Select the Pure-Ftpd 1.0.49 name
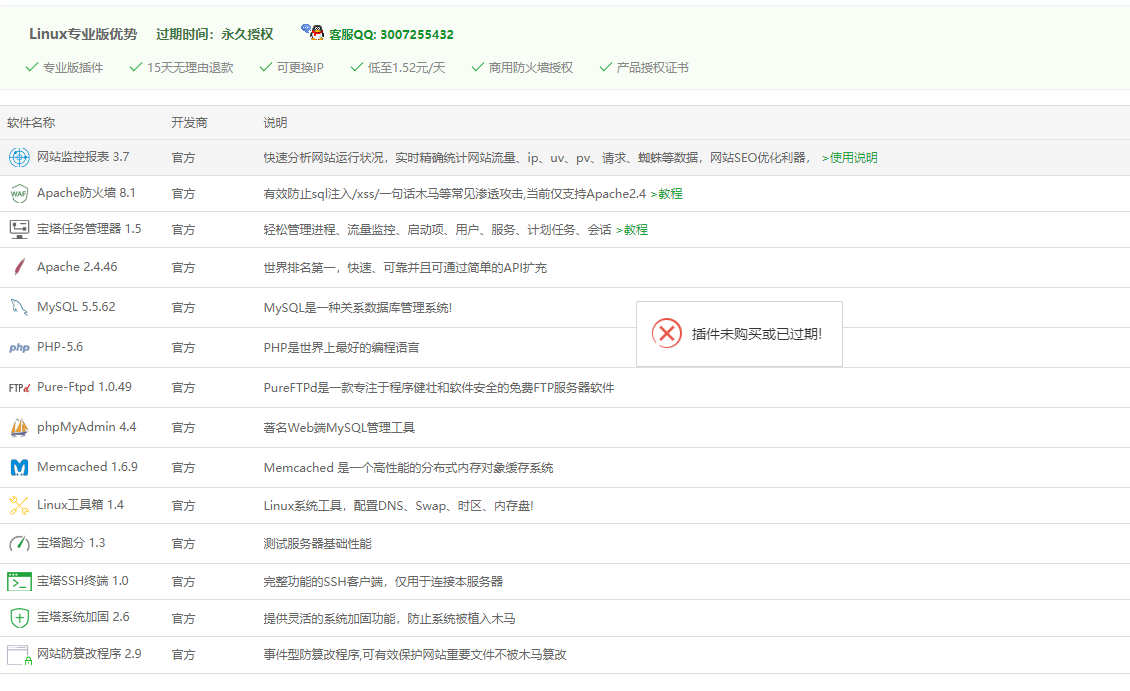Image resolution: width=1130 pixels, height=691 pixels. click(x=84, y=387)
